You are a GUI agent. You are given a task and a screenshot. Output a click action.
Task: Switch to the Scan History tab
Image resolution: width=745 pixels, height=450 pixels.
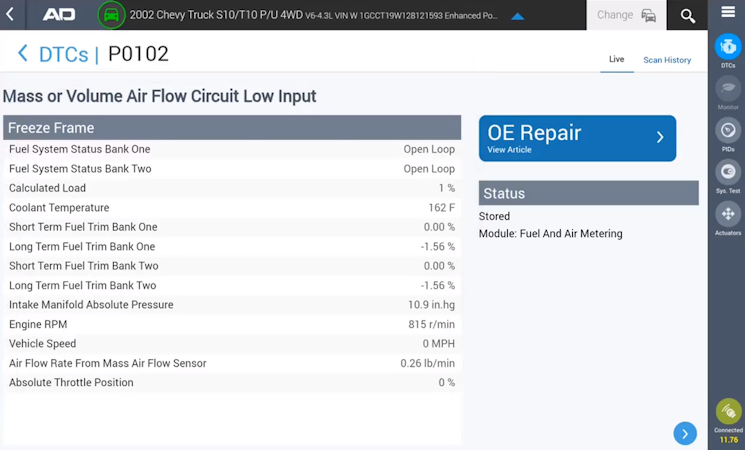(x=667, y=60)
